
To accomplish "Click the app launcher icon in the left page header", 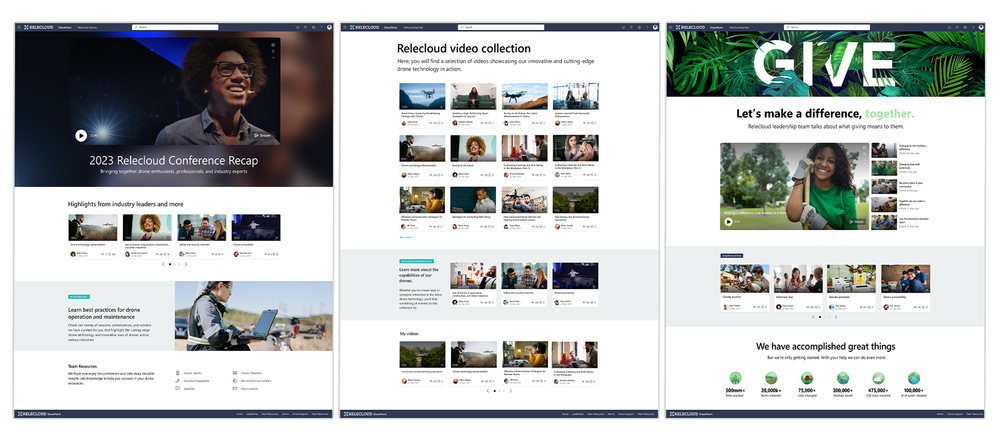I will coord(18,27).
